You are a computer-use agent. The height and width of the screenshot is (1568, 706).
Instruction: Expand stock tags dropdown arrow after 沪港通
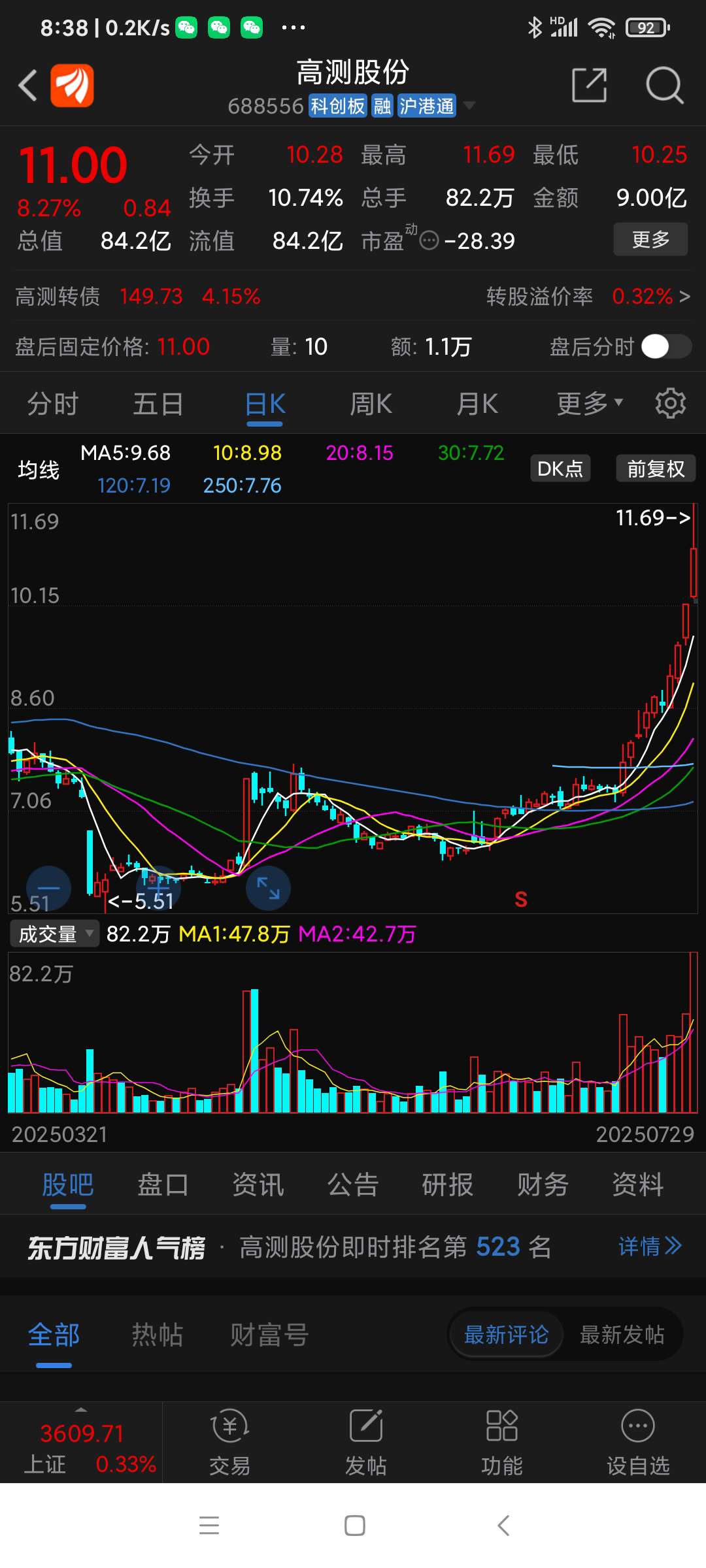tap(469, 105)
